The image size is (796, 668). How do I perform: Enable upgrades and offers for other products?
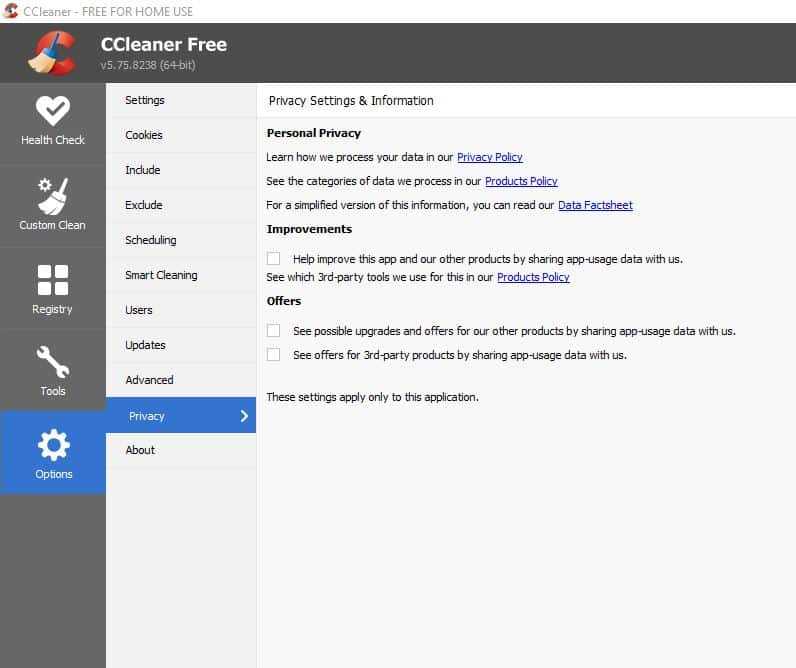tap(273, 330)
